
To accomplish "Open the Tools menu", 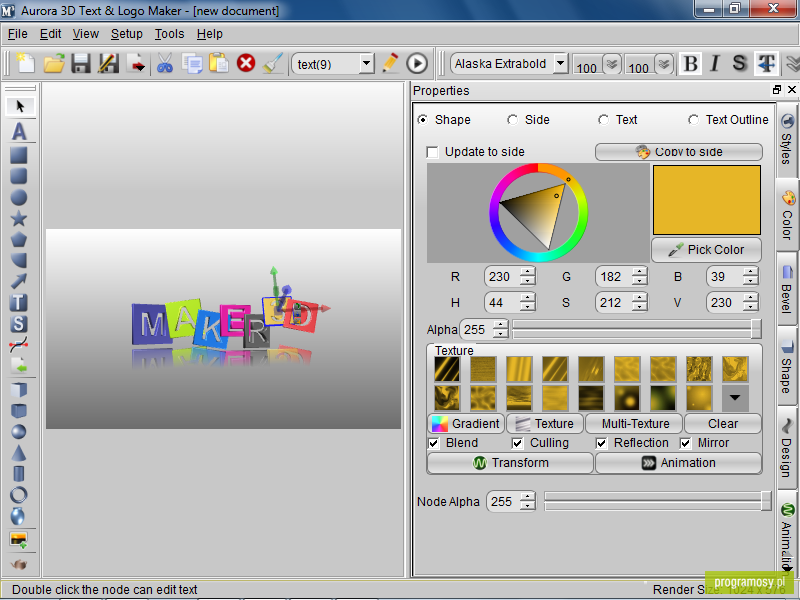I will [x=169, y=34].
